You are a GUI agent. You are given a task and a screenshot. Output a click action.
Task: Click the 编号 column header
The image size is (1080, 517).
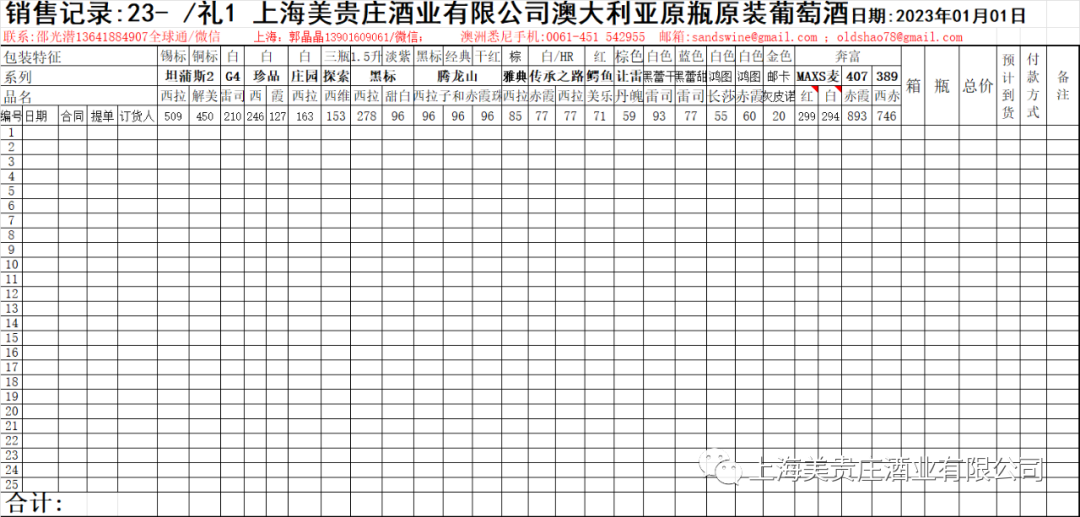click(12, 116)
